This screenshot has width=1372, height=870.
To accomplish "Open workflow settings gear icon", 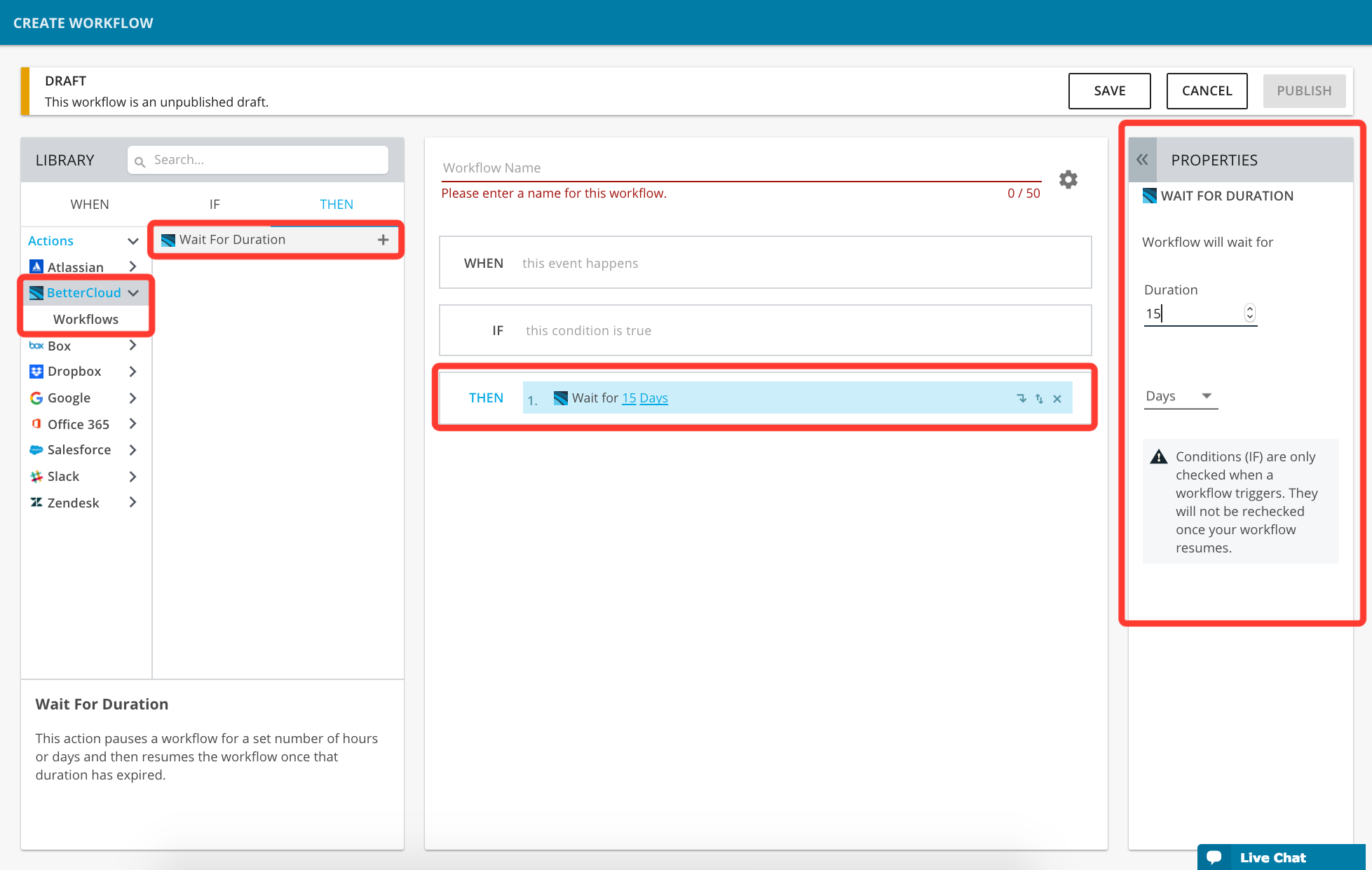I will pyautogui.click(x=1068, y=179).
